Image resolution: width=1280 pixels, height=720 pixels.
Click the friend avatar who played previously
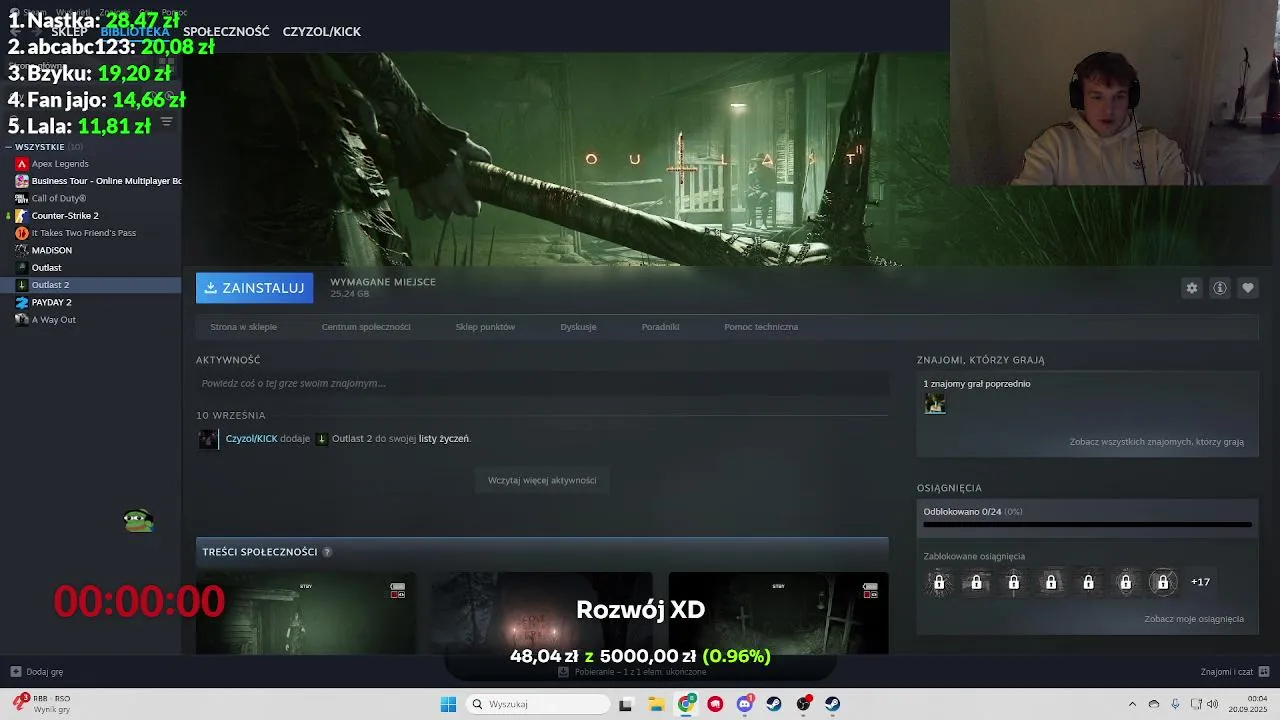point(935,403)
